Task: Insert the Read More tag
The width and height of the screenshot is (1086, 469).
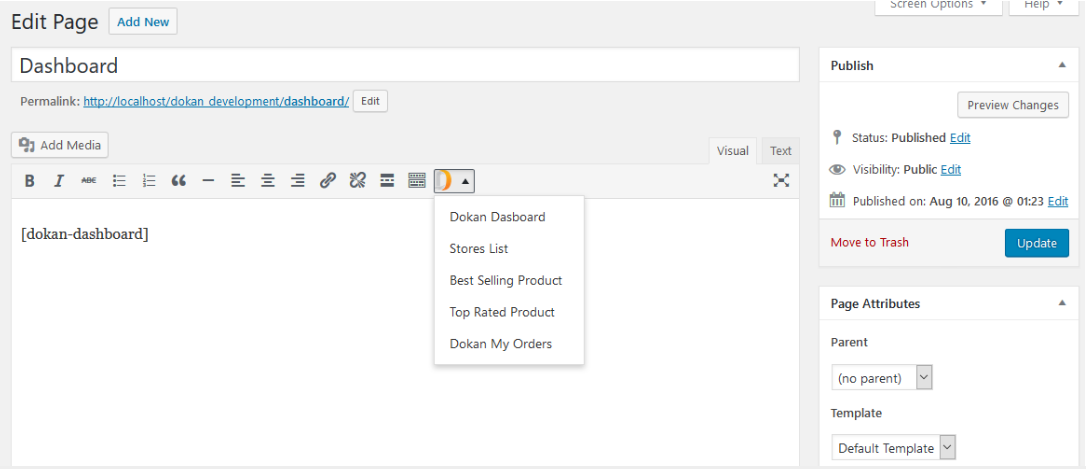Action: (387, 182)
